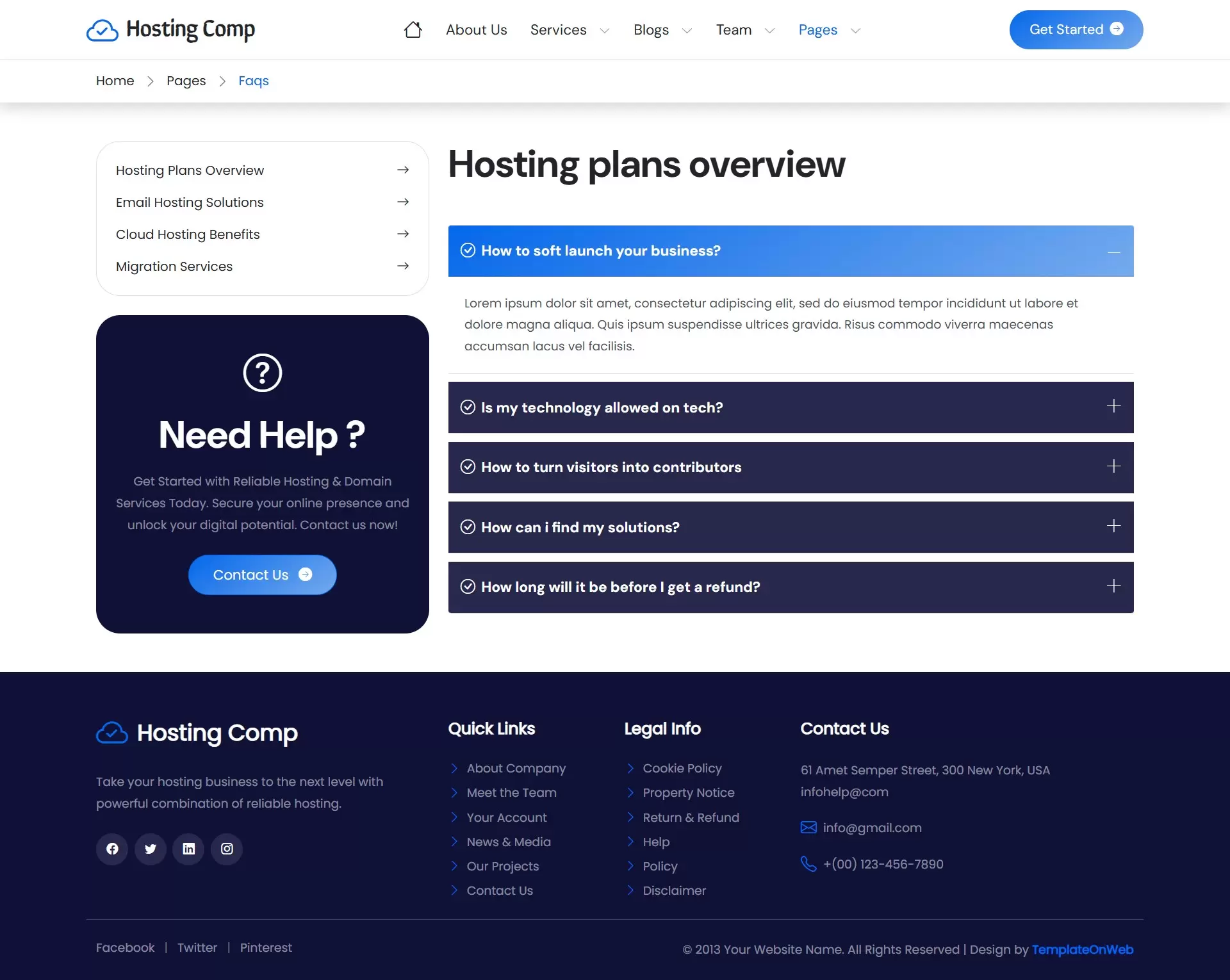Image resolution: width=1230 pixels, height=980 pixels.
Task: Open Facebook social icon in footer
Action: [x=112, y=849]
